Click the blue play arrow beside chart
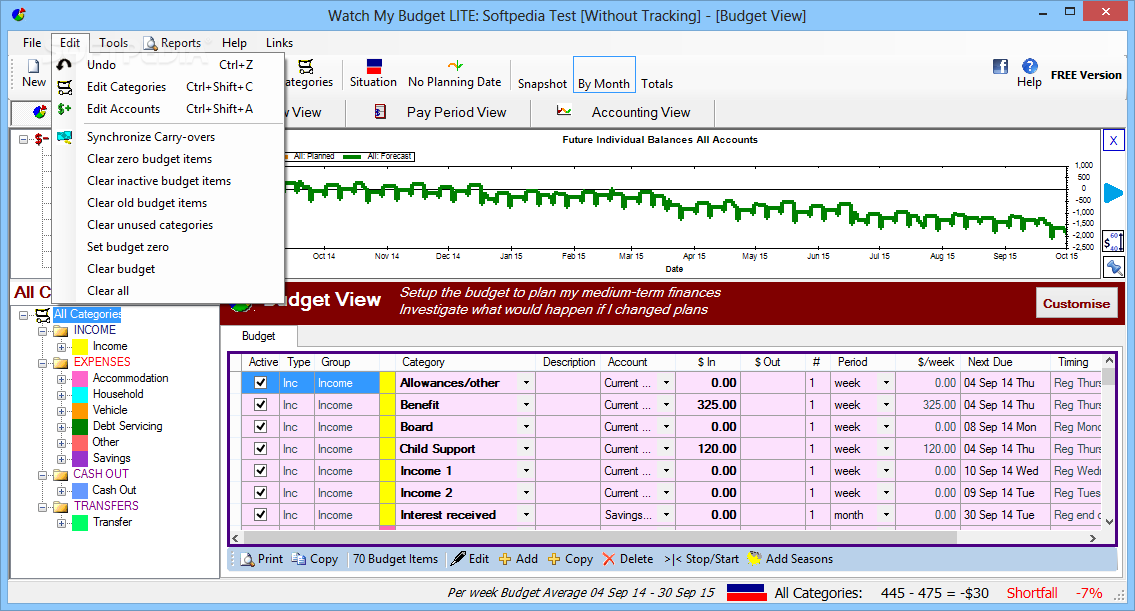The width and height of the screenshot is (1135, 611). 1113,193
